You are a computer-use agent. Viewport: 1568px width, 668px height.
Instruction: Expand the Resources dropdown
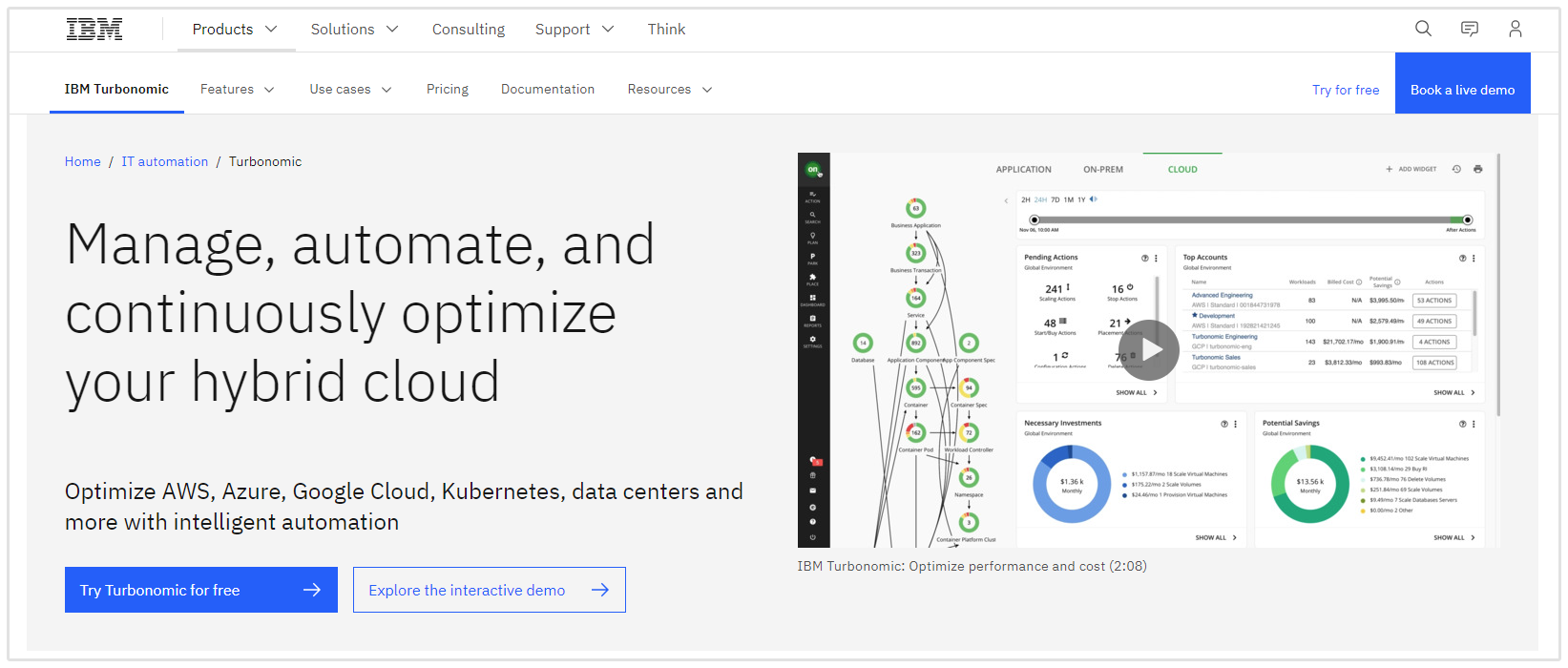click(669, 89)
